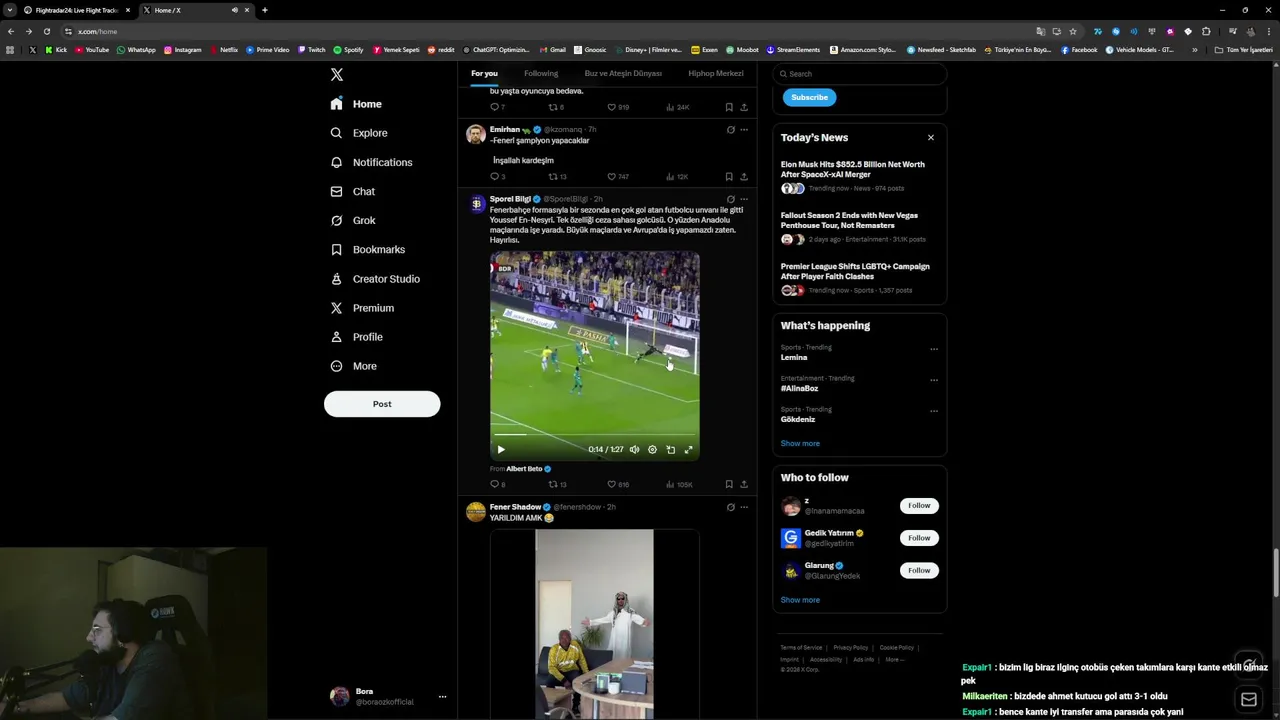This screenshot has height=720, width=1280.
Task: Open Profile in the sidebar
Action: click(356, 337)
